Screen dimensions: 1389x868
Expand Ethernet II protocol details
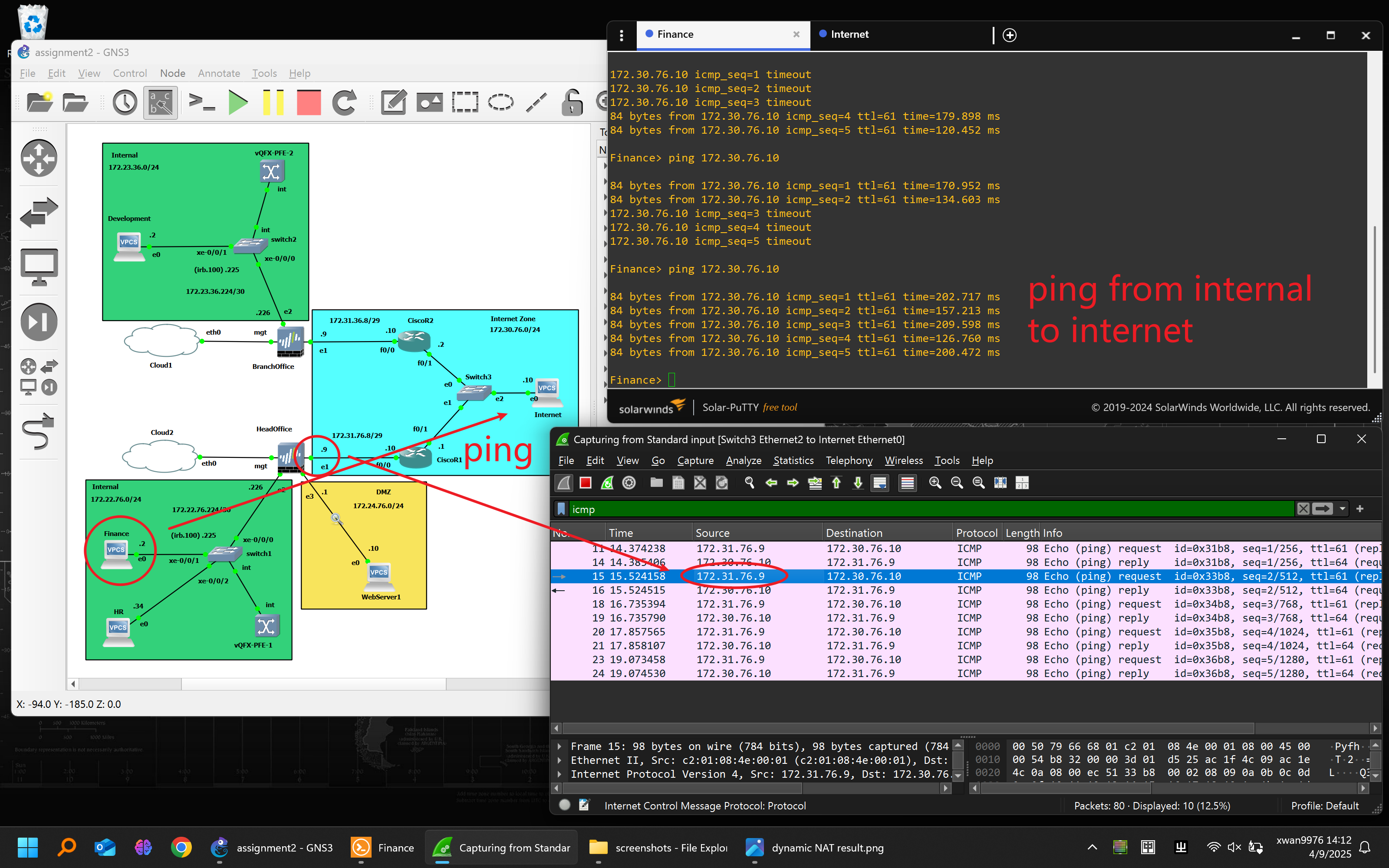click(560, 760)
